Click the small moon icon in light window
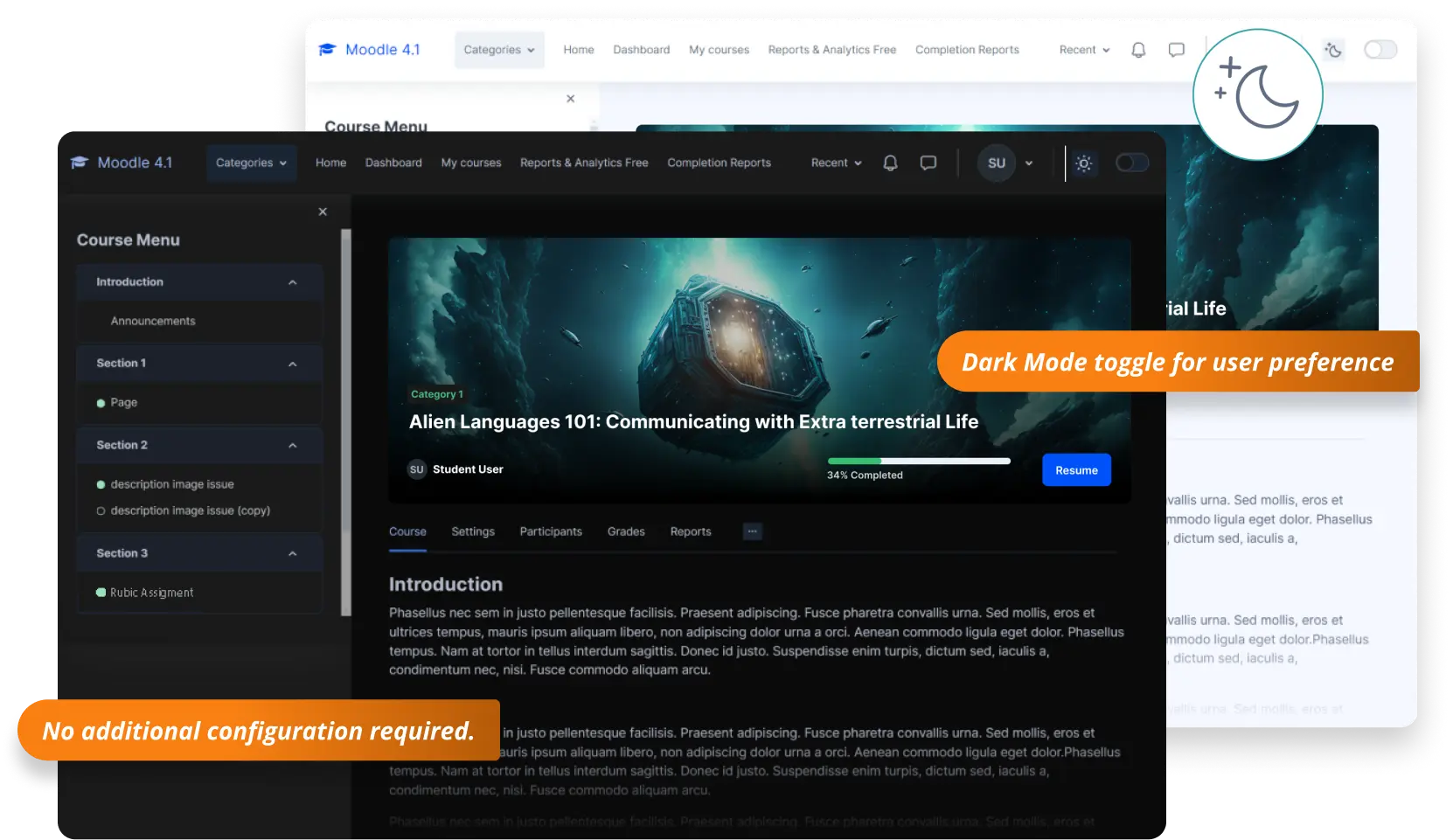This screenshot has width=1453, height=840. click(x=1333, y=50)
